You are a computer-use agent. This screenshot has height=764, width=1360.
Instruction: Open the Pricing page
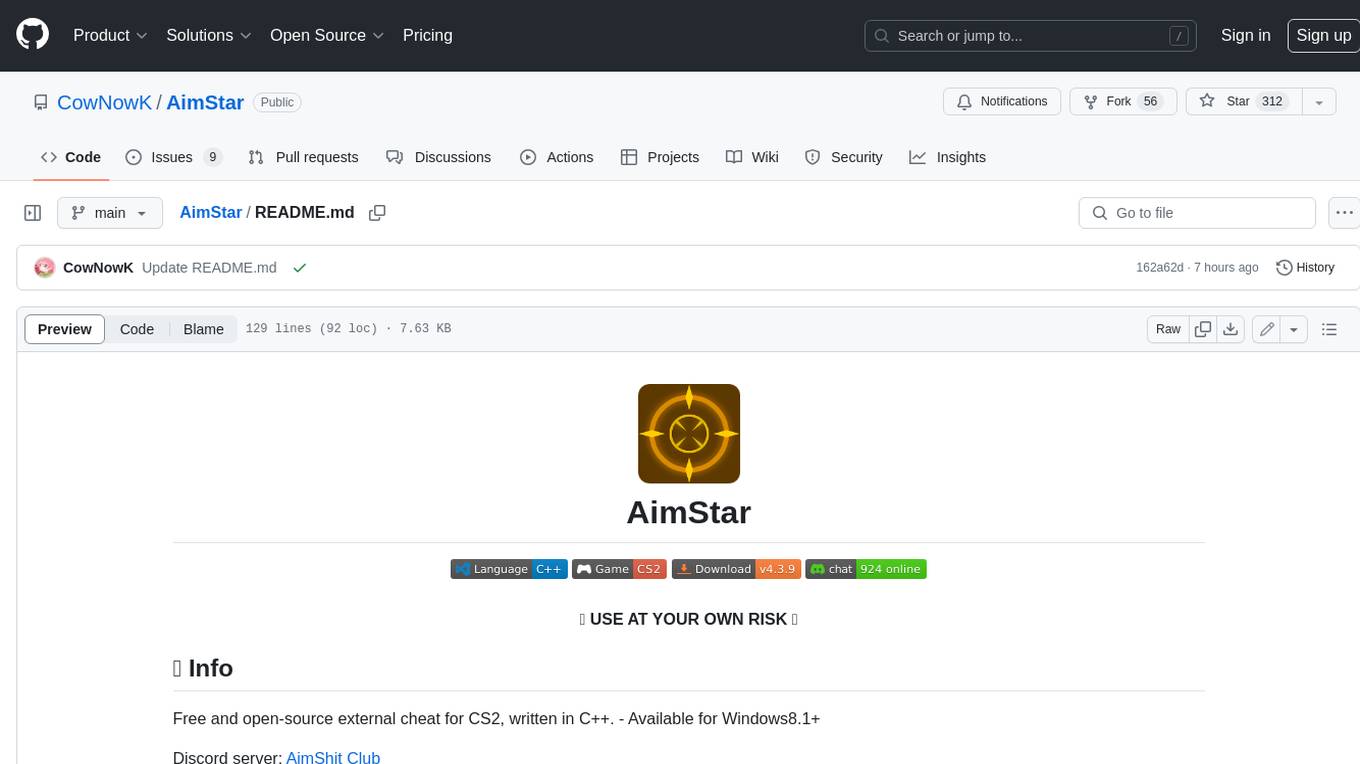427,35
